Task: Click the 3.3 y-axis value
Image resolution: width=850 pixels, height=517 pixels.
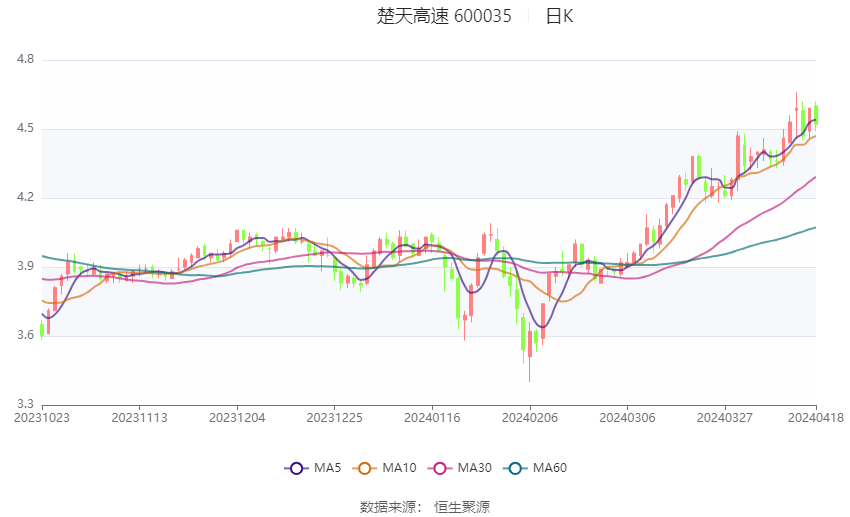Action: [x=25, y=404]
